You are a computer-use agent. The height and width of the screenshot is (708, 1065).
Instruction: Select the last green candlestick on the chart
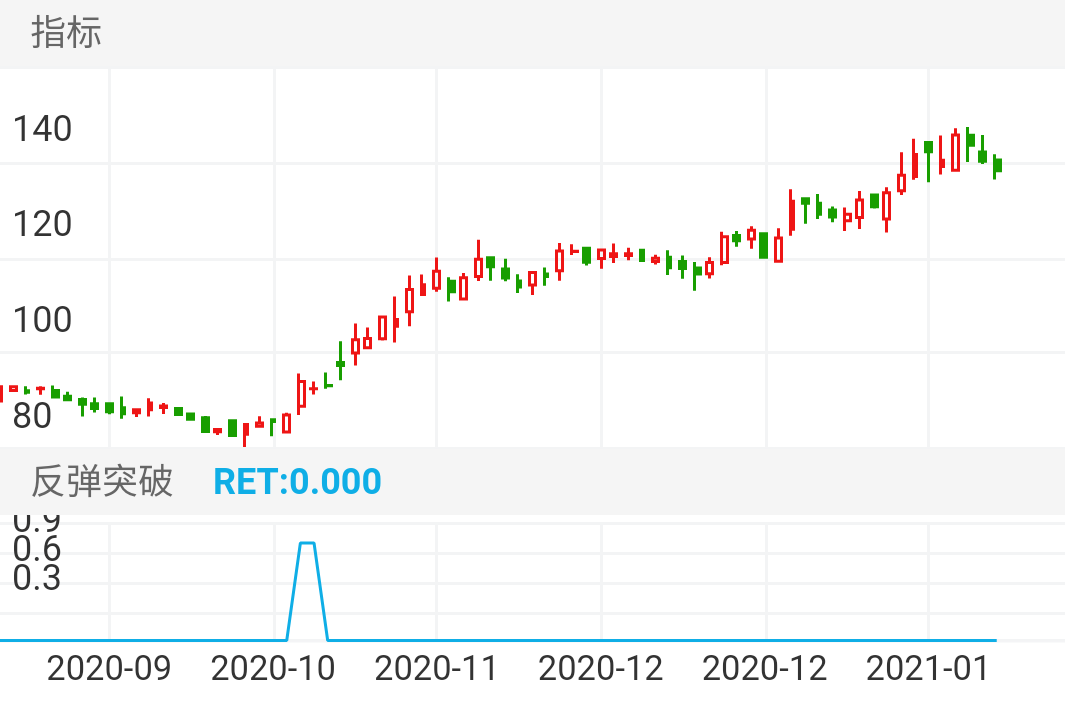point(997,165)
